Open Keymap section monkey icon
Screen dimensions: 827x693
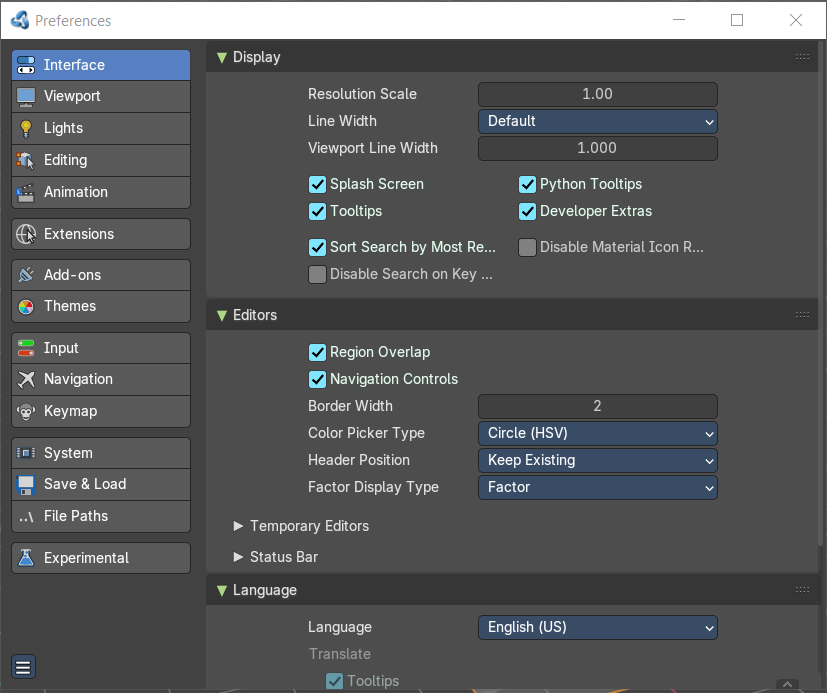pyautogui.click(x=26, y=411)
